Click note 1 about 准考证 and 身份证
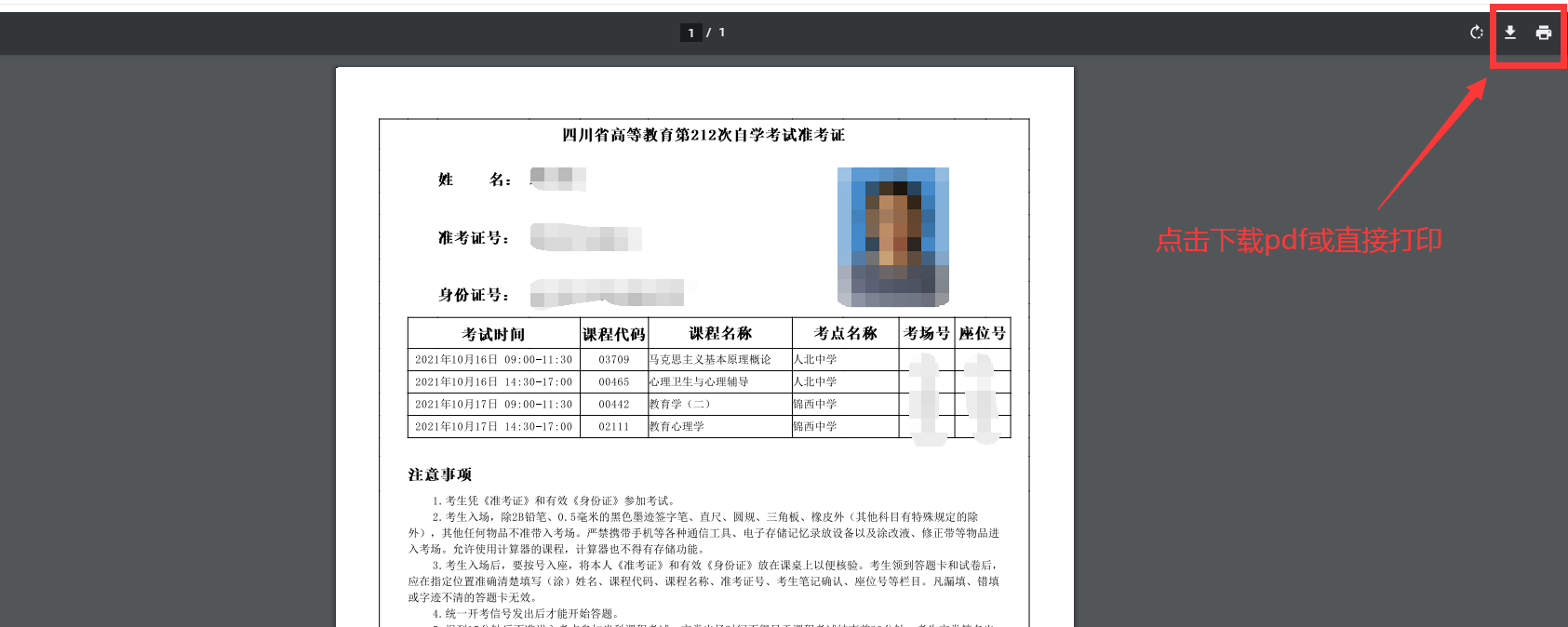This screenshot has width=1568, height=627. (x=555, y=500)
